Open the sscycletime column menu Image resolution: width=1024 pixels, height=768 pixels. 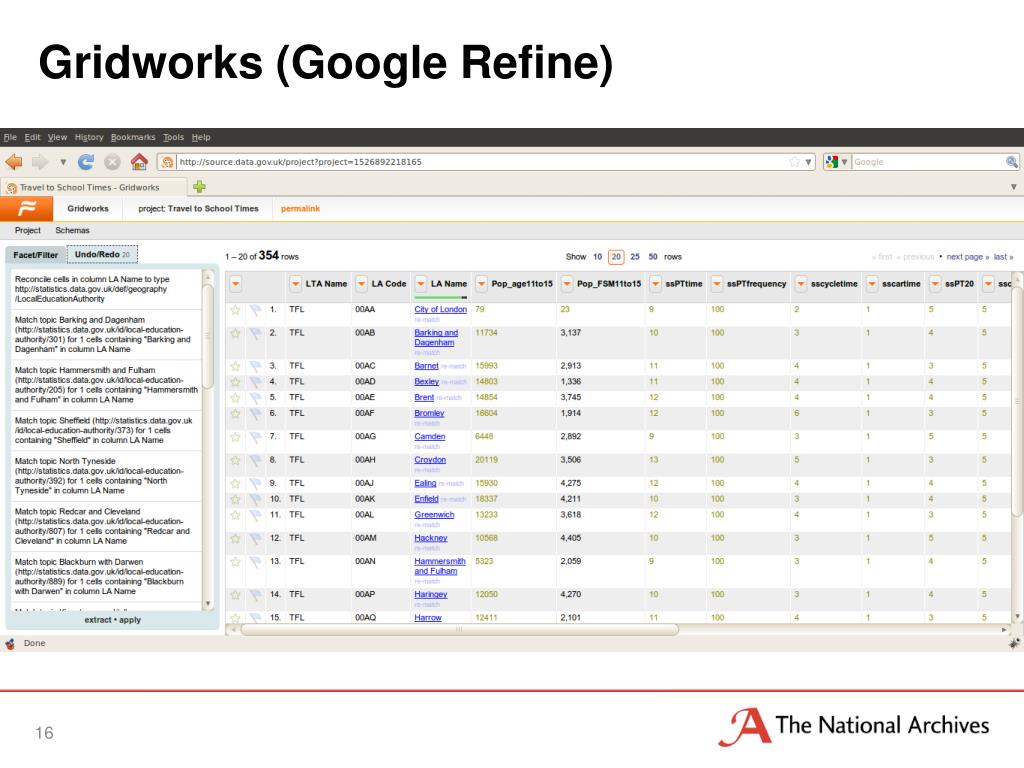(801, 284)
